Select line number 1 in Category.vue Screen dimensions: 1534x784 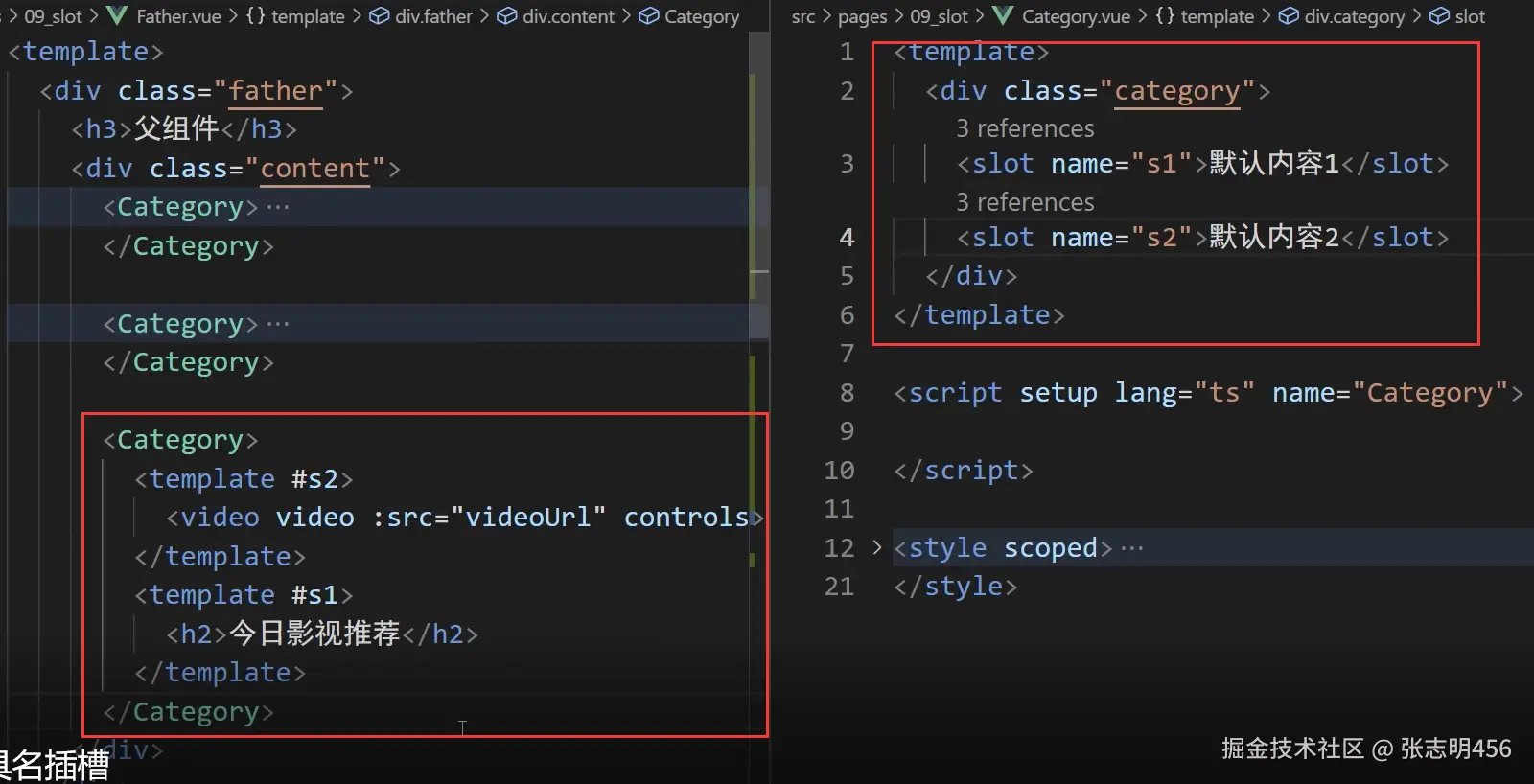coord(847,52)
